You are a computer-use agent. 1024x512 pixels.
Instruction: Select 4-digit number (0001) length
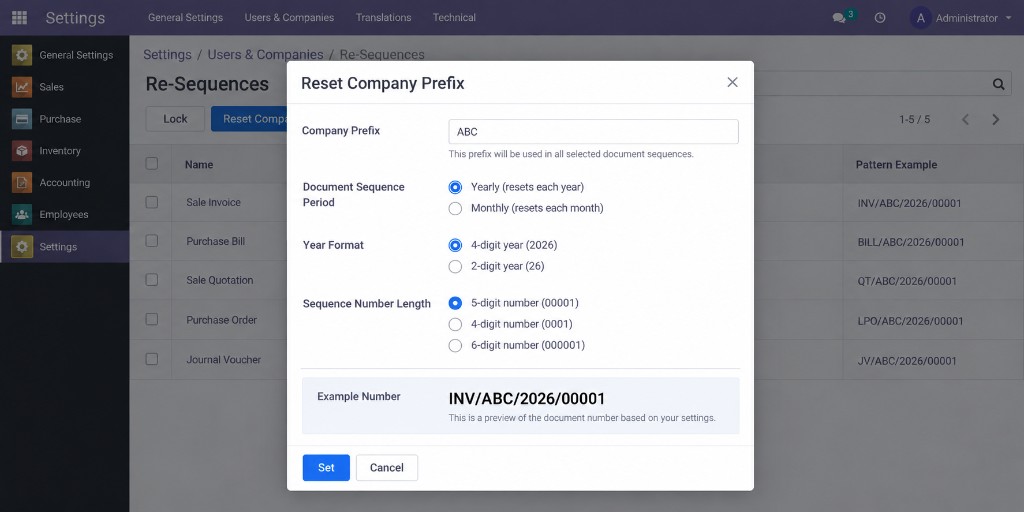(455, 324)
